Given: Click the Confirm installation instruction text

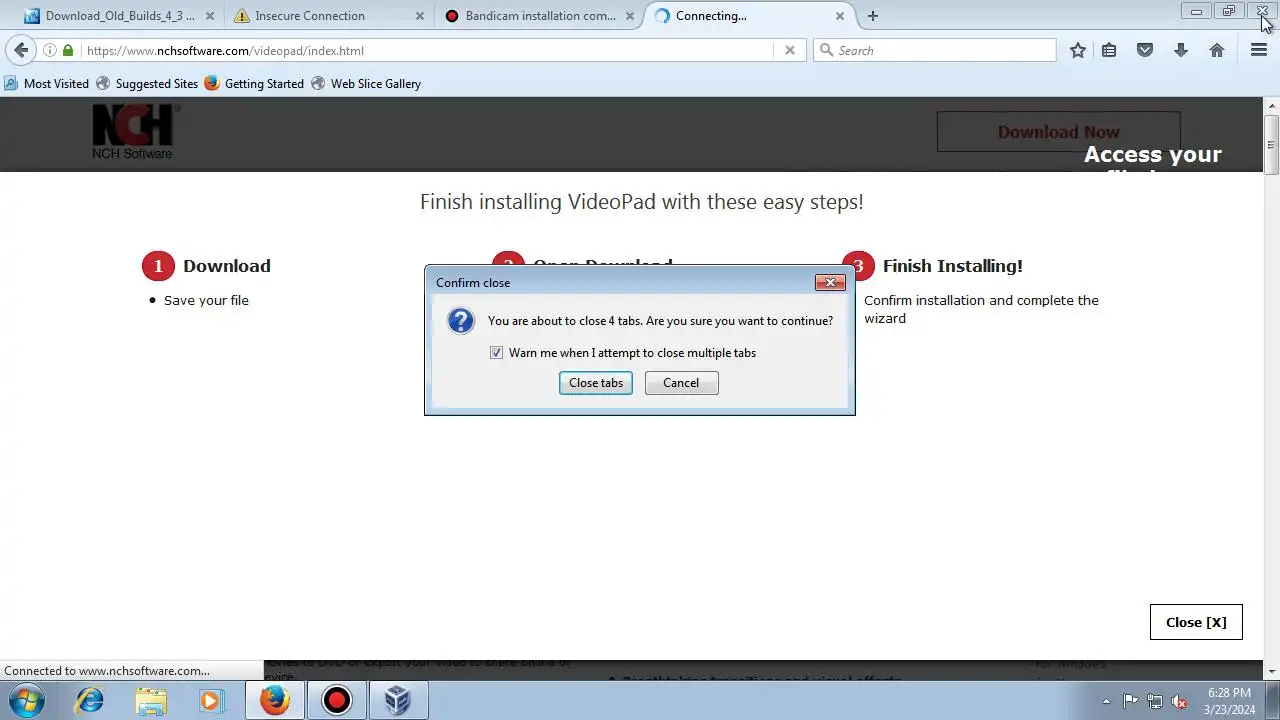Looking at the screenshot, I should [x=981, y=309].
